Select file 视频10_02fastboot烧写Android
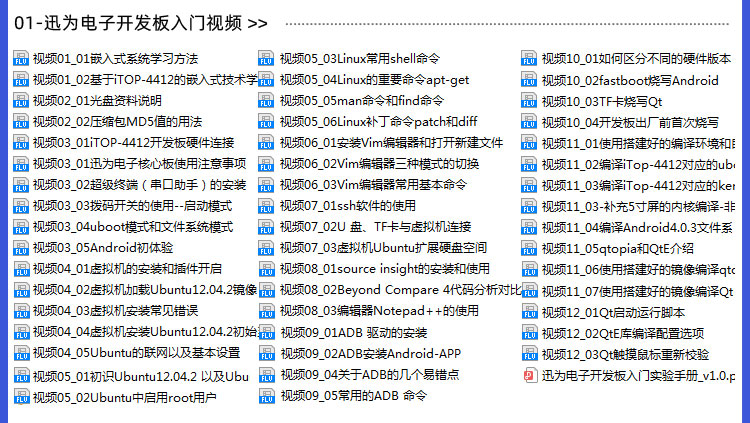This screenshot has height=423, width=750. (x=630, y=80)
